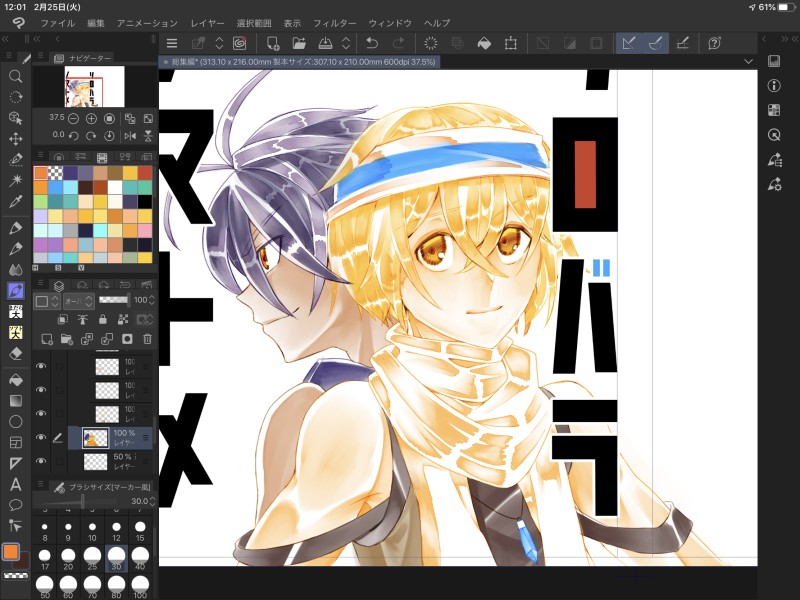
Task: Open the Information panel icon on right
Action: click(x=774, y=86)
